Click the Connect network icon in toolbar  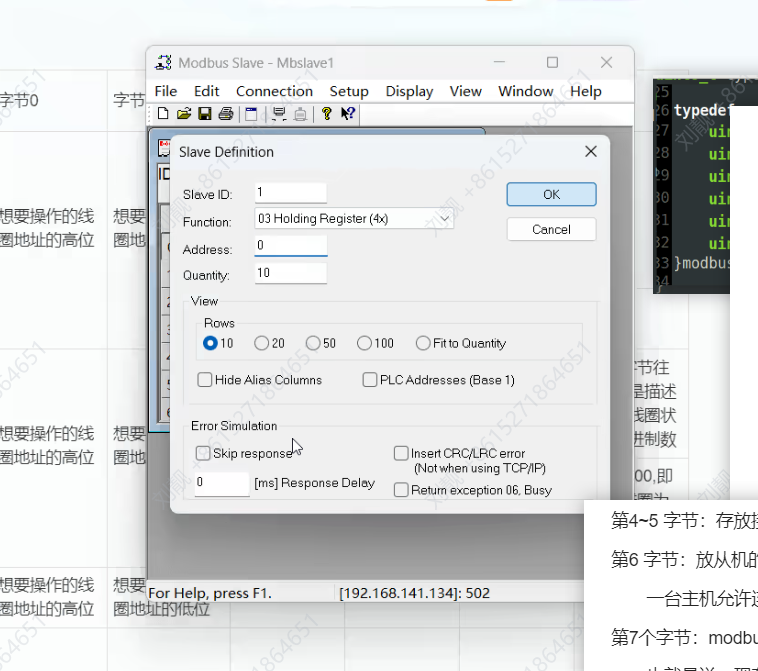tap(279, 114)
